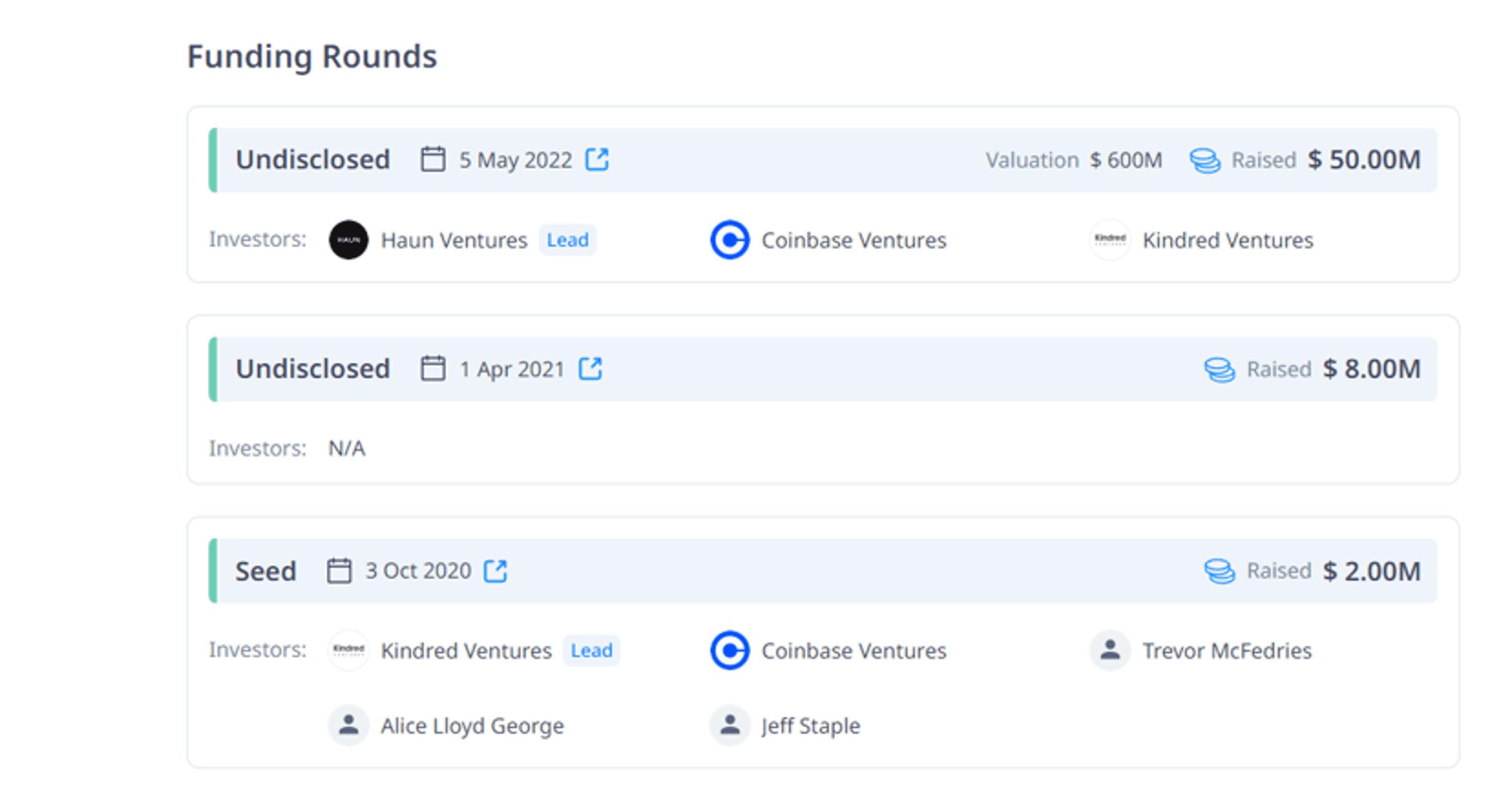Click the $ 50.00M raised amount

tap(1363, 159)
